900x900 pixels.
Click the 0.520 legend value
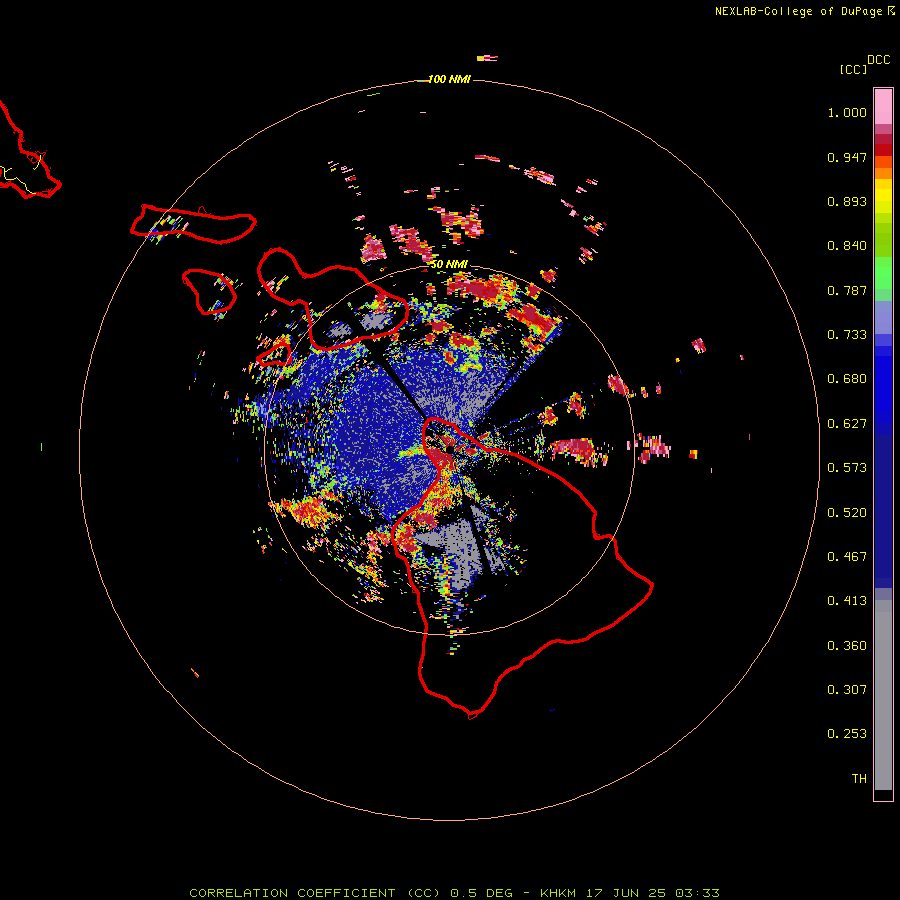tap(847, 513)
